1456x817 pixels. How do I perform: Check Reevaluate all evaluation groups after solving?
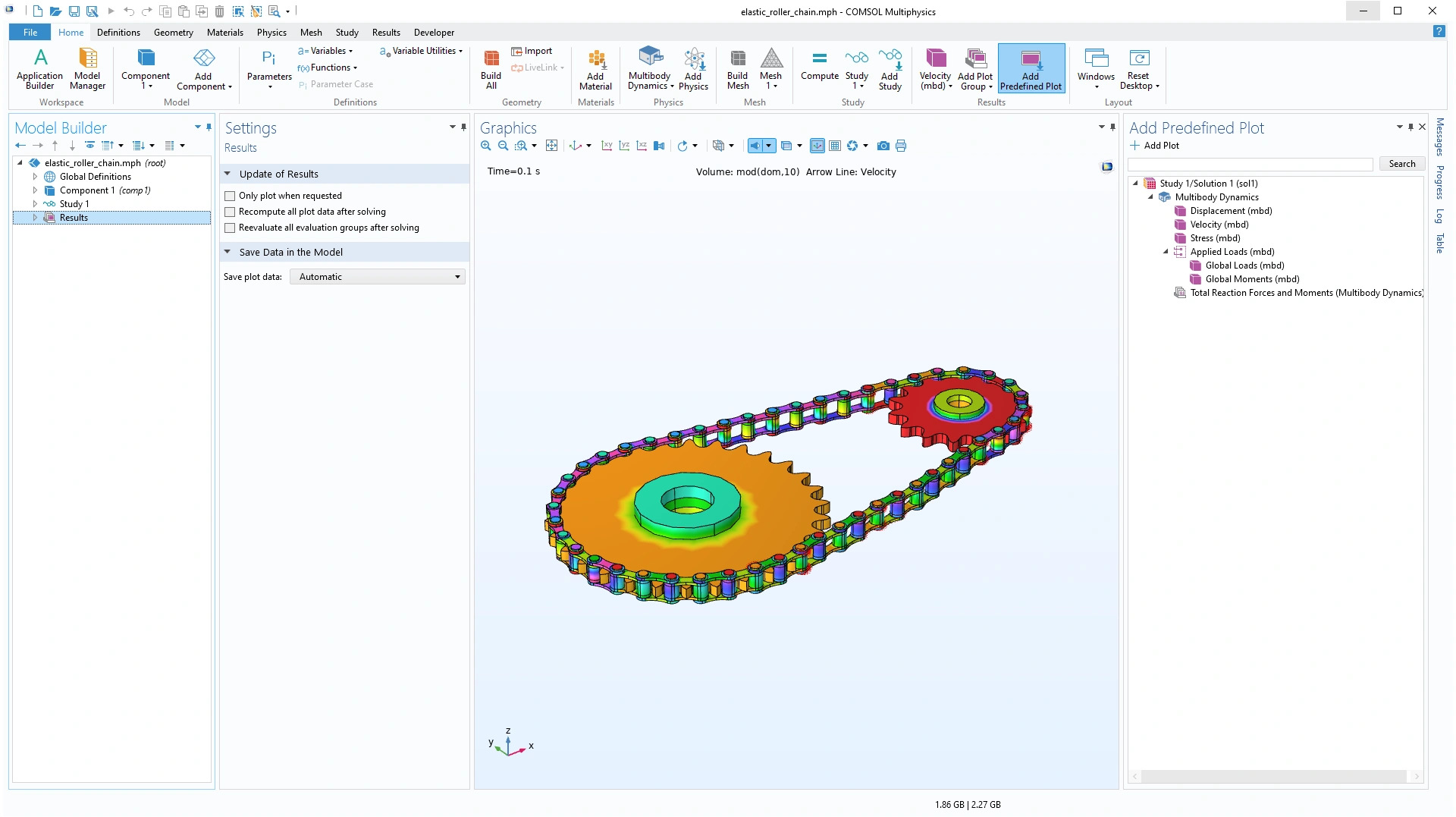point(231,228)
